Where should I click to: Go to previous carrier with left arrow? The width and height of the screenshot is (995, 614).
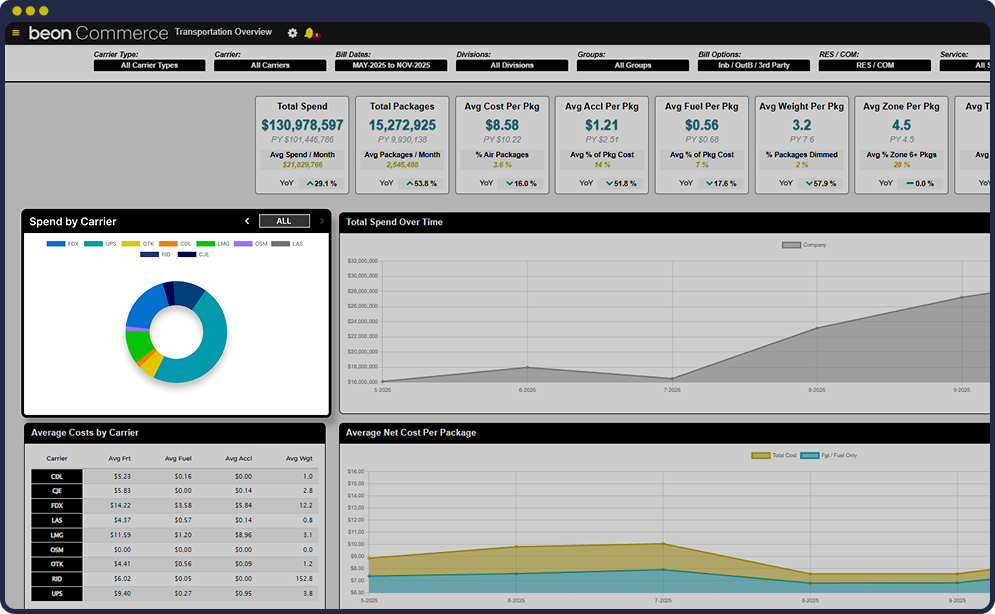point(247,221)
